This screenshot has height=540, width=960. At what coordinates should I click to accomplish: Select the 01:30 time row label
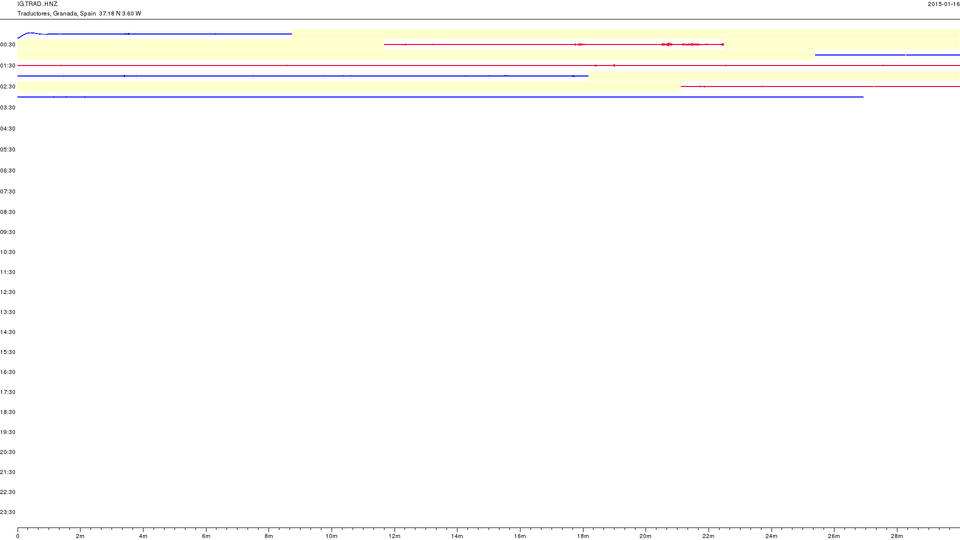coord(7,66)
